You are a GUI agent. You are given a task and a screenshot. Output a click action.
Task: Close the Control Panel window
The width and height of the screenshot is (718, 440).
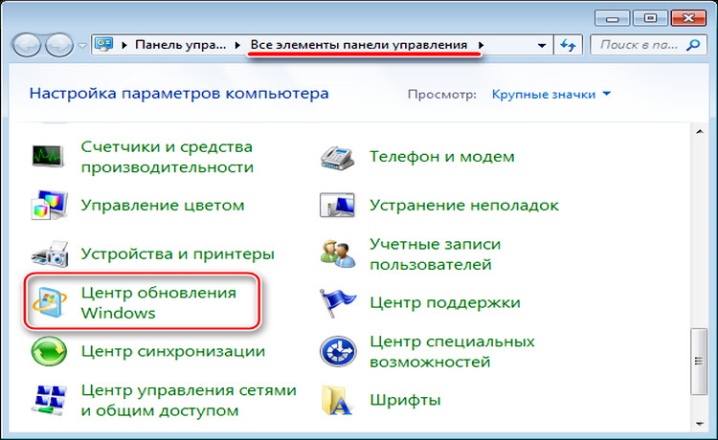point(688,18)
